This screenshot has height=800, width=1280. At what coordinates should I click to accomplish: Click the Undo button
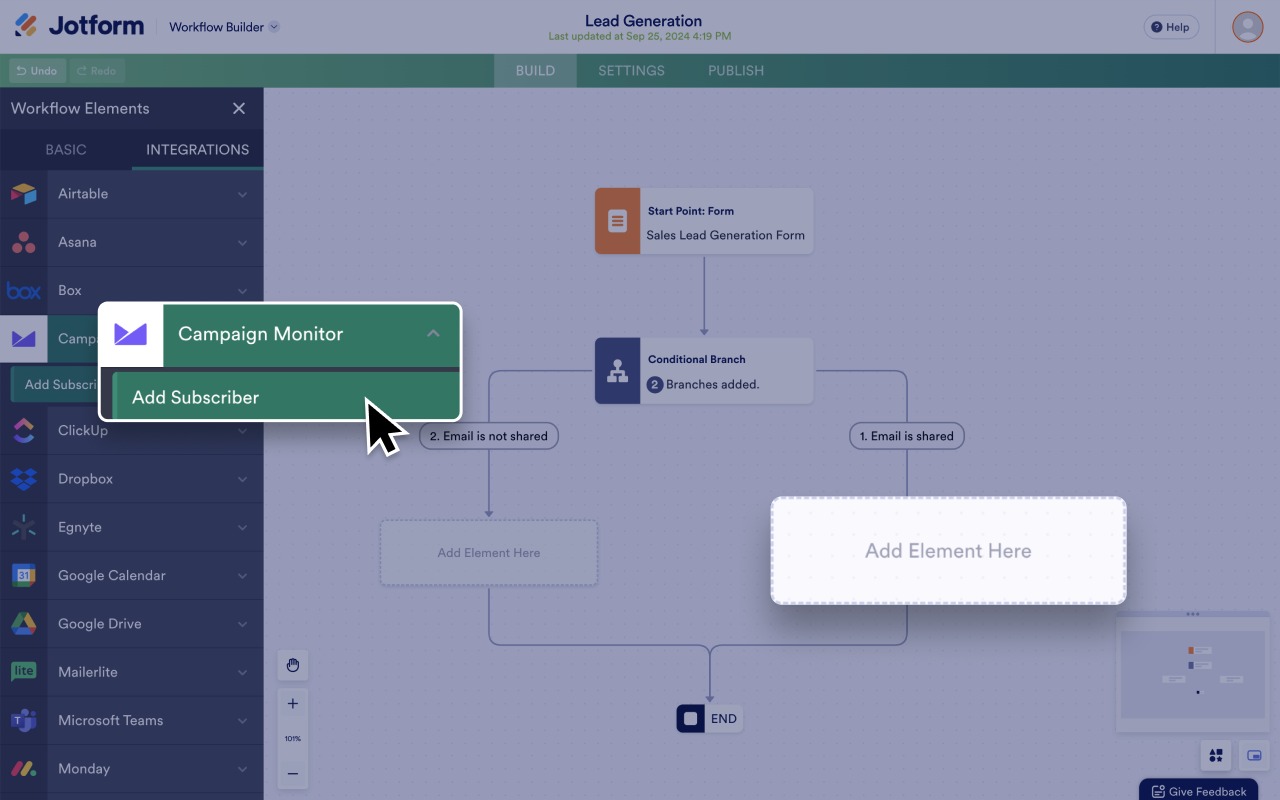[x=37, y=71]
